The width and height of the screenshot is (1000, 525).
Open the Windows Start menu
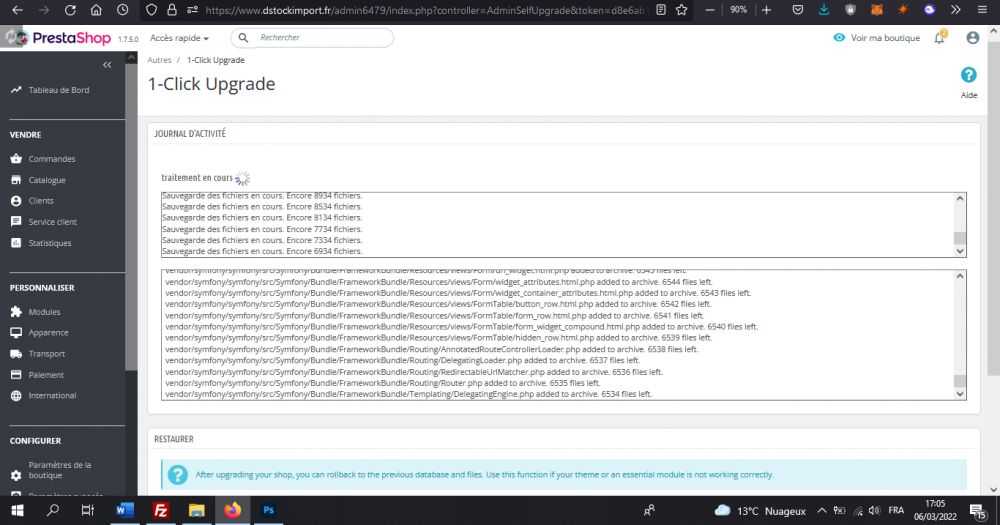click(x=17, y=510)
